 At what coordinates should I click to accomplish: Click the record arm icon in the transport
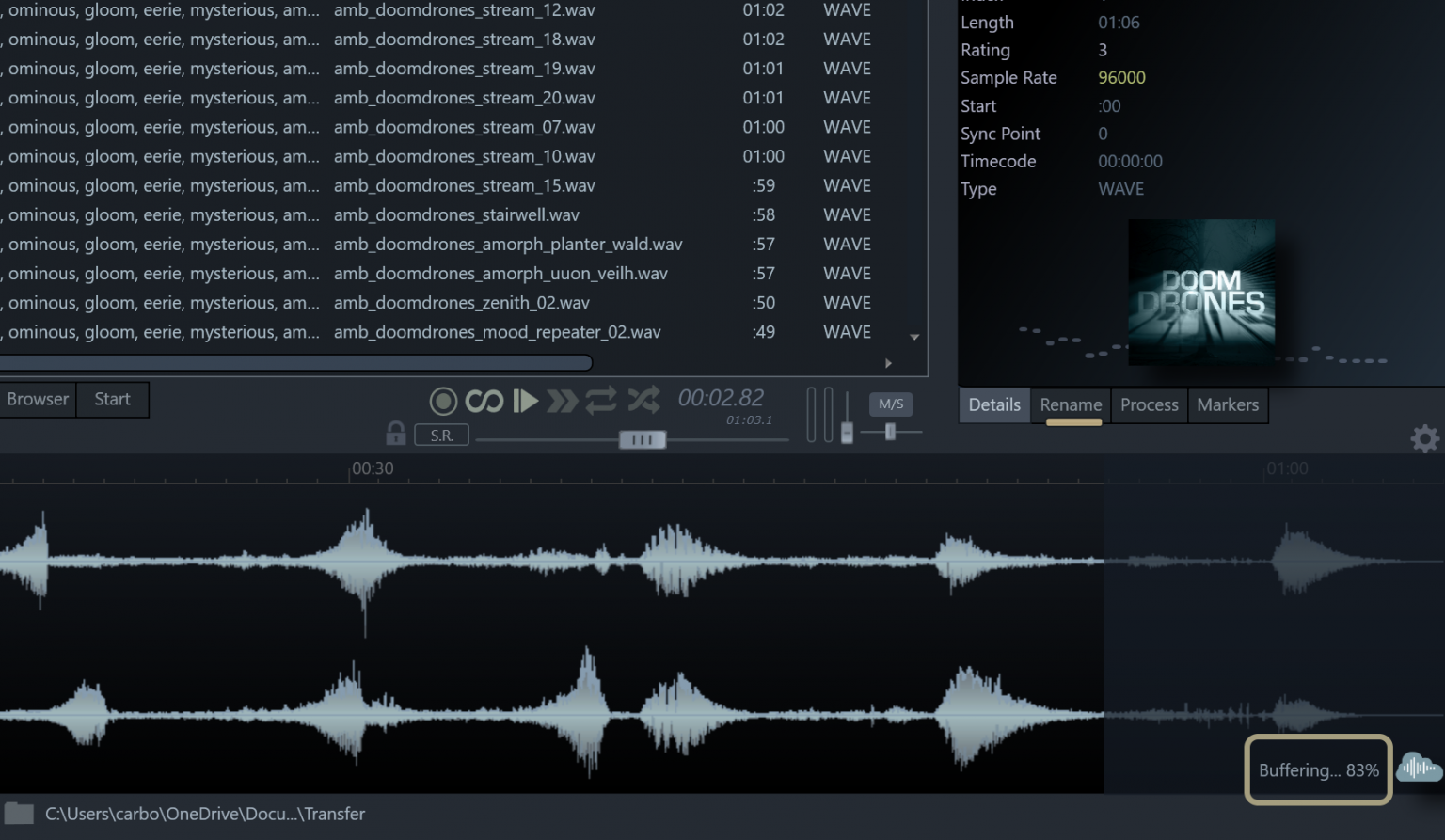[x=442, y=401]
